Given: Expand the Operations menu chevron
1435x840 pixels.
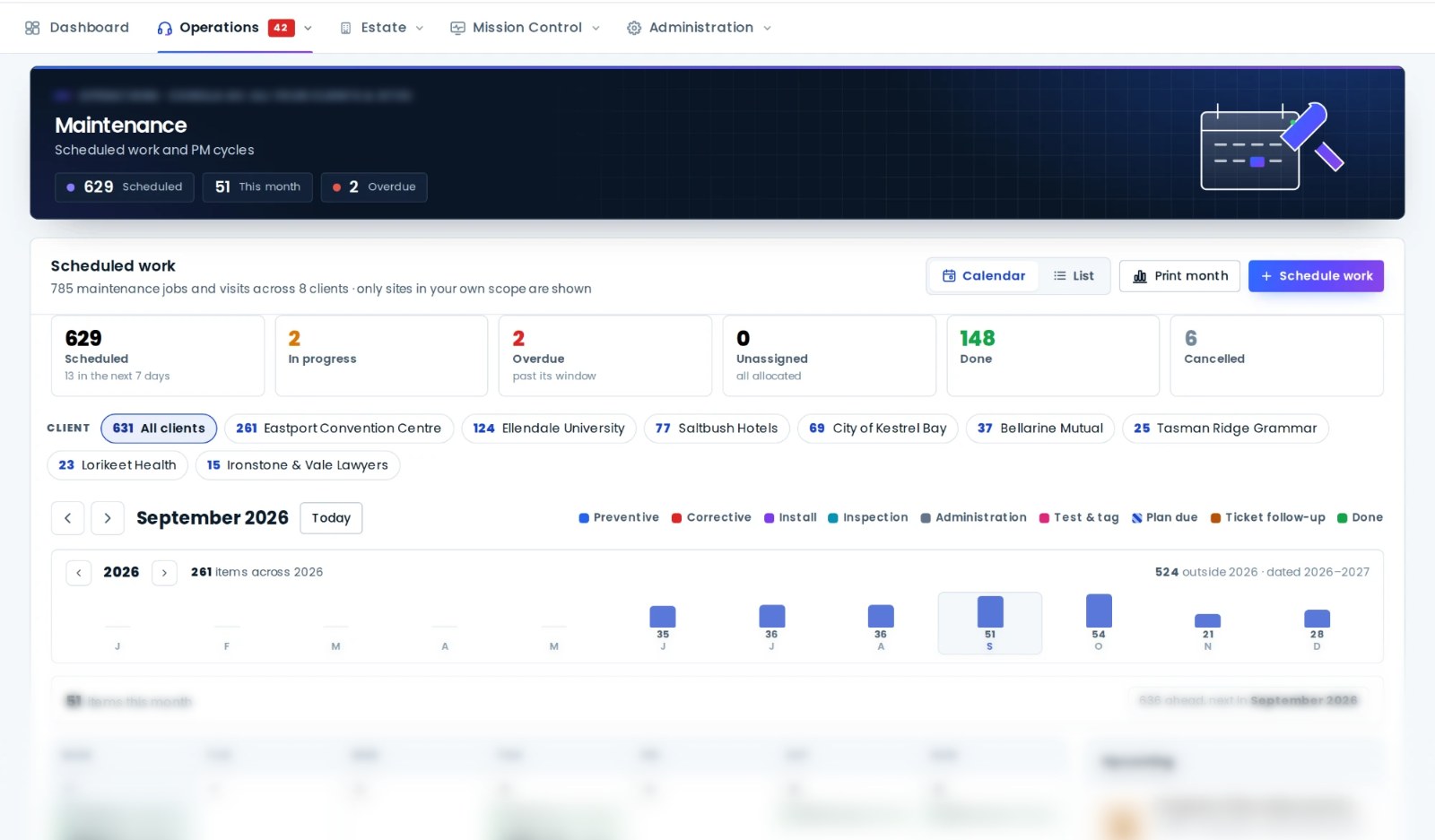Looking at the screenshot, I should coord(308,28).
